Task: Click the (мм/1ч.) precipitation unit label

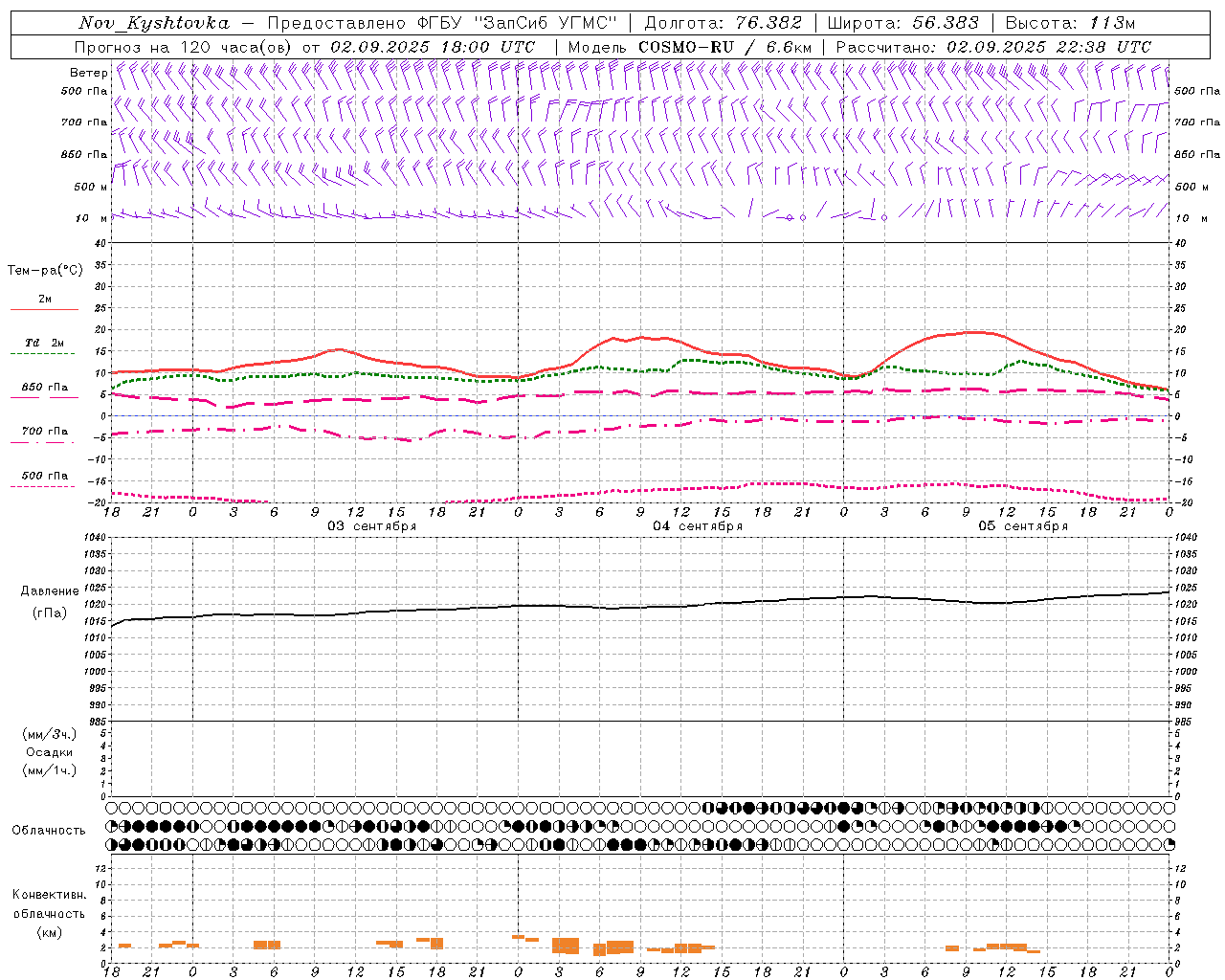Action: coord(49,770)
